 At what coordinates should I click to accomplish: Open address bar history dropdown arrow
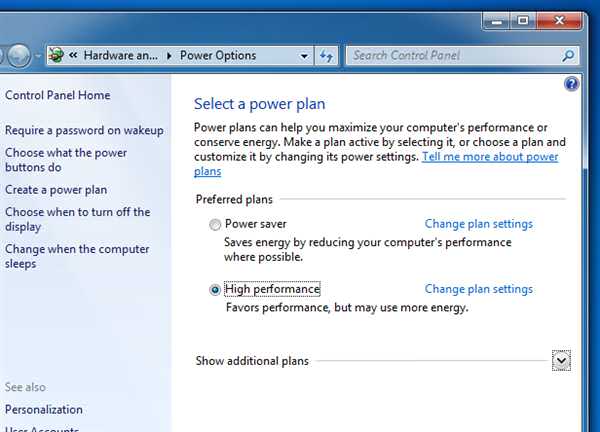[x=304, y=56]
